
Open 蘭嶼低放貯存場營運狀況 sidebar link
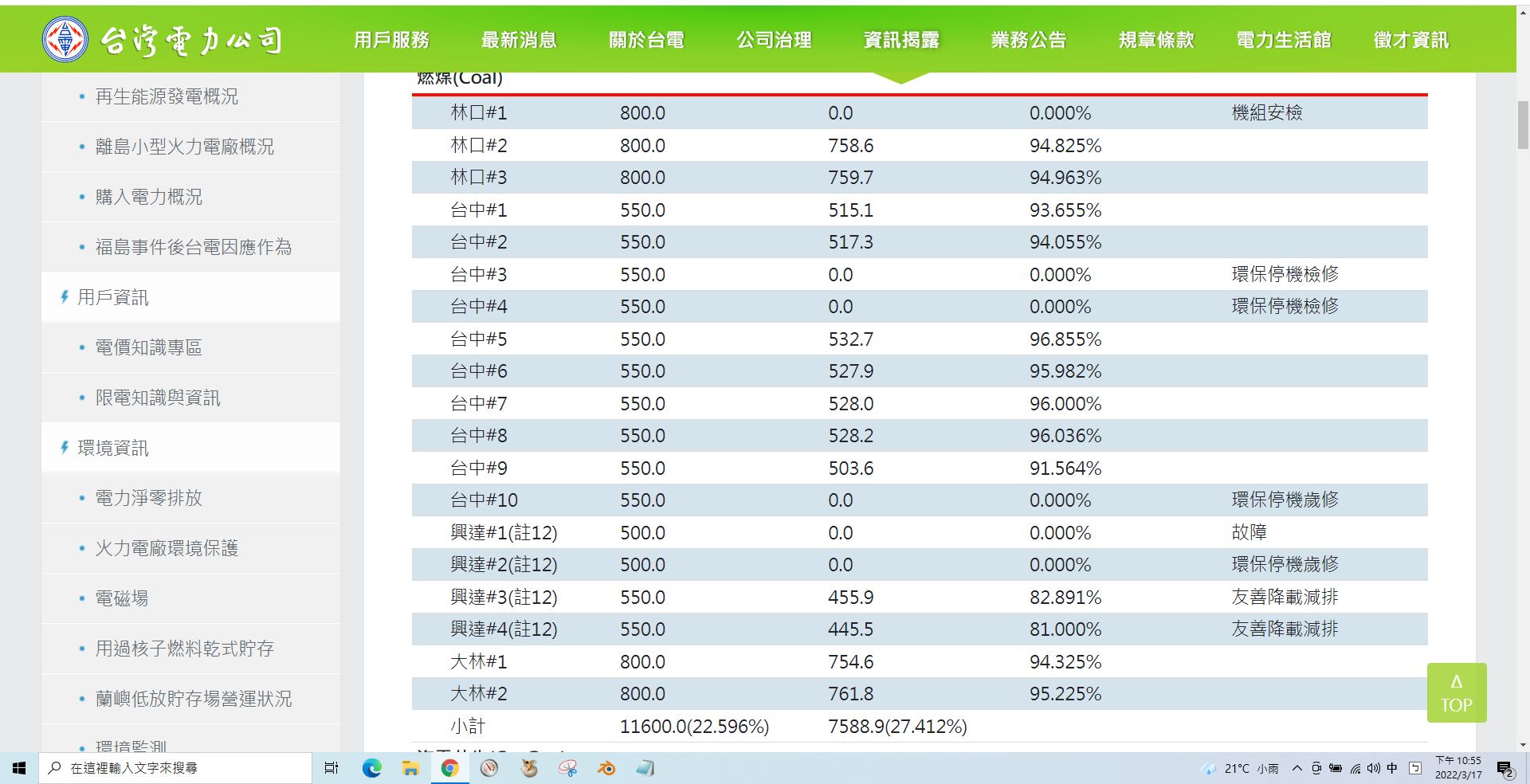(193, 699)
